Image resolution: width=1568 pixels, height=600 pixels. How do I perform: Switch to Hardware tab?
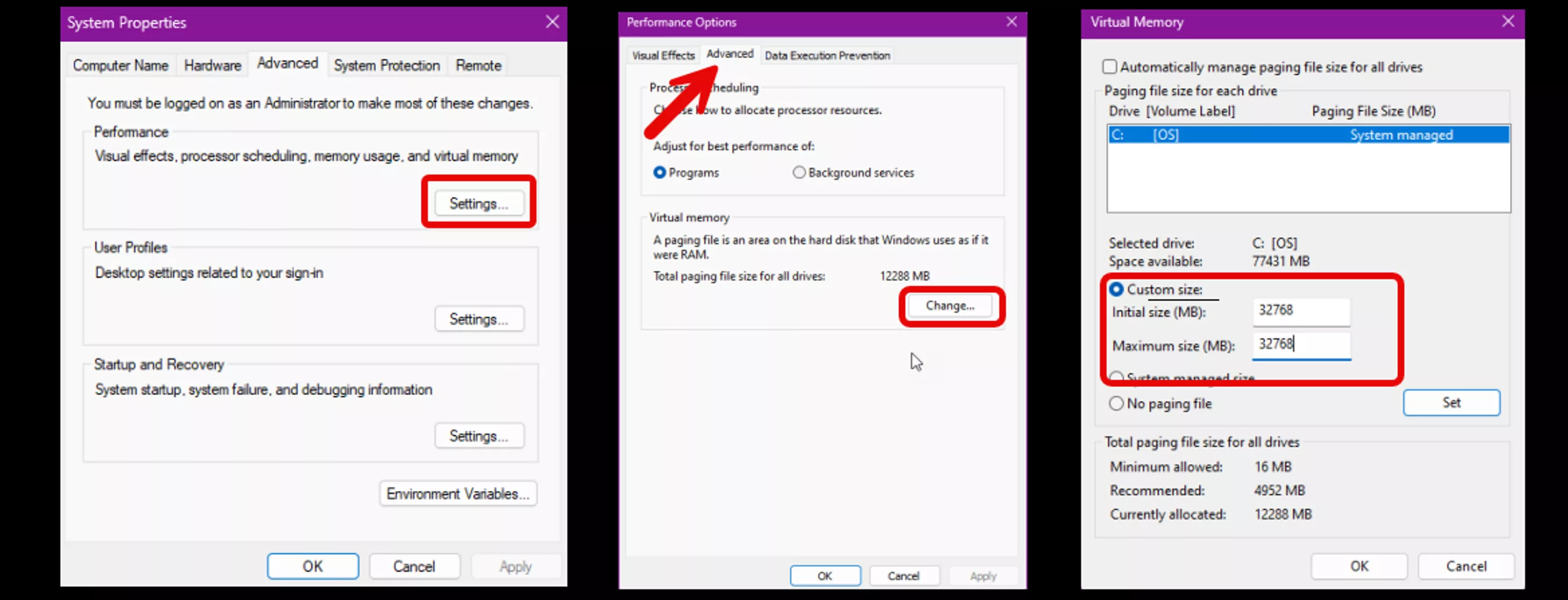click(213, 65)
